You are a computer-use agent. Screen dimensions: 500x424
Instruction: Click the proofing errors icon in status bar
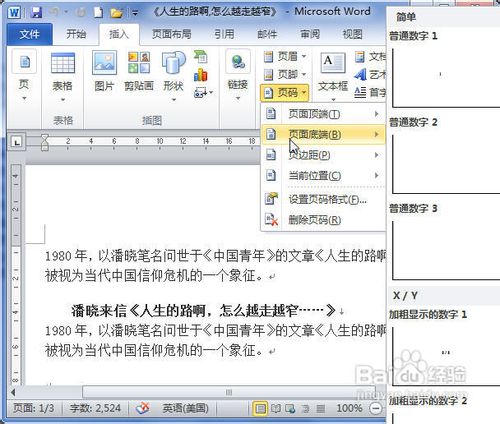pos(144,408)
